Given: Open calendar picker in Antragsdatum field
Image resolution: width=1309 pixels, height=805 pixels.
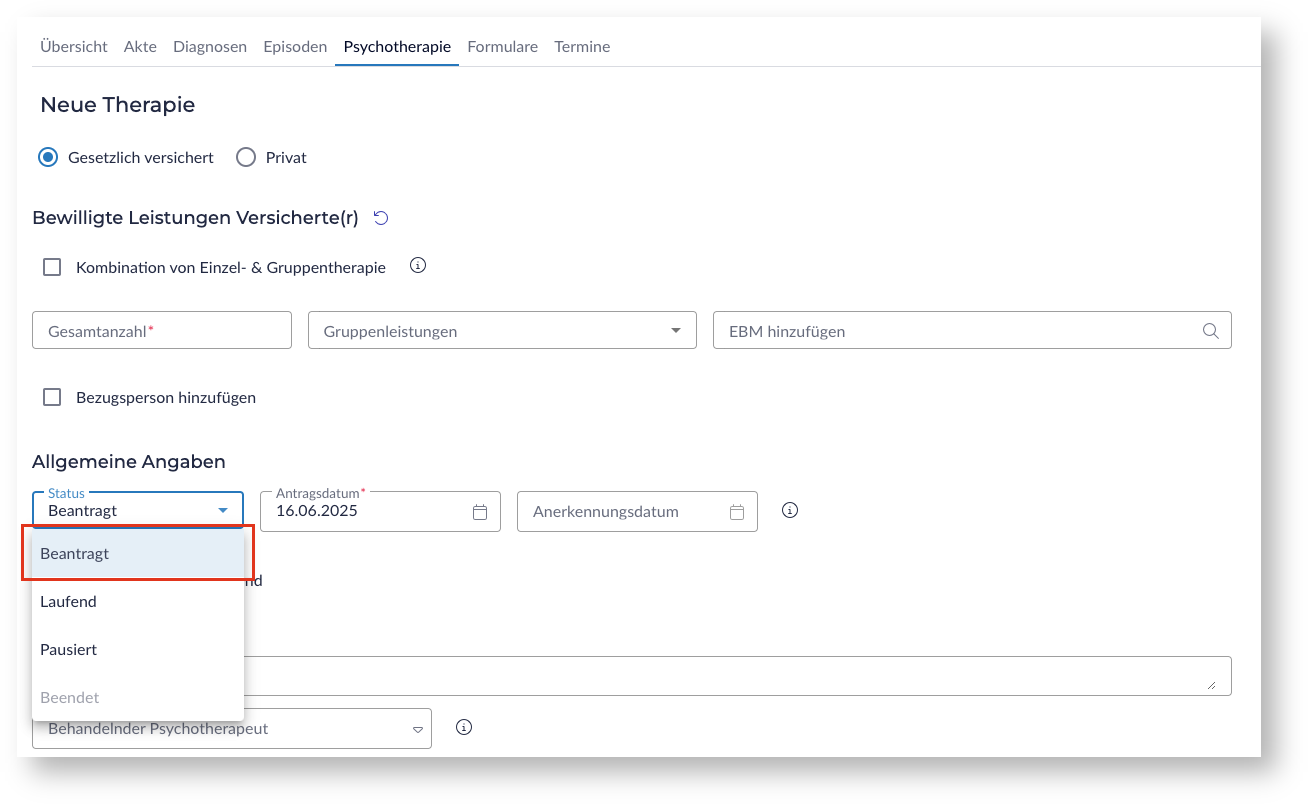Looking at the screenshot, I should (480, 512).
